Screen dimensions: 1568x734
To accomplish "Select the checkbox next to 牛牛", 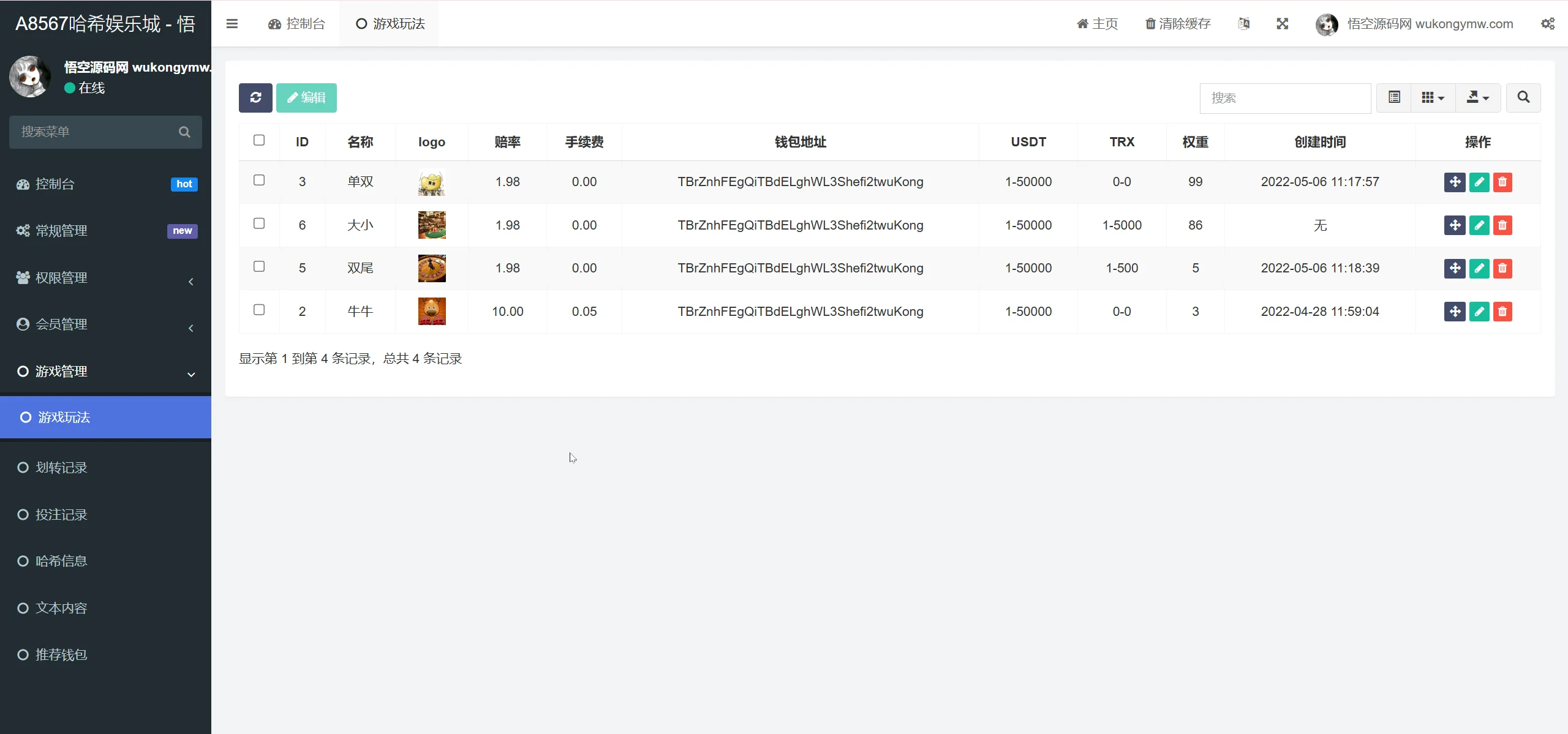I will point(259,310).
